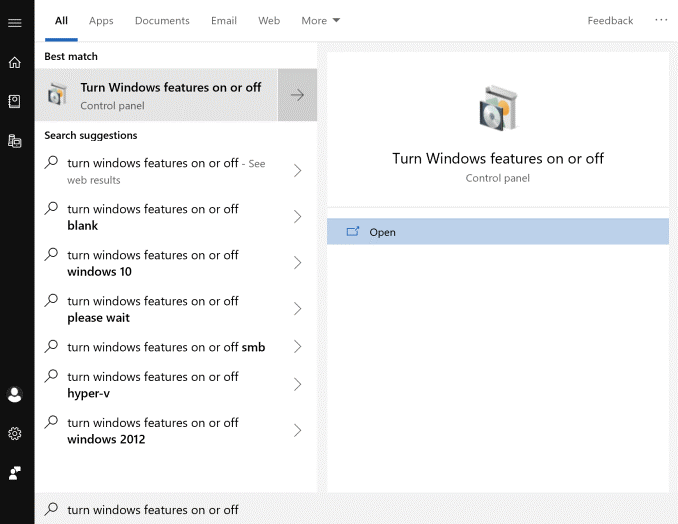Viewport: 678px width, 524px height.
Task: Click magnifier icon beside 'hyper-v' suggestion
Action: [51, 376]
